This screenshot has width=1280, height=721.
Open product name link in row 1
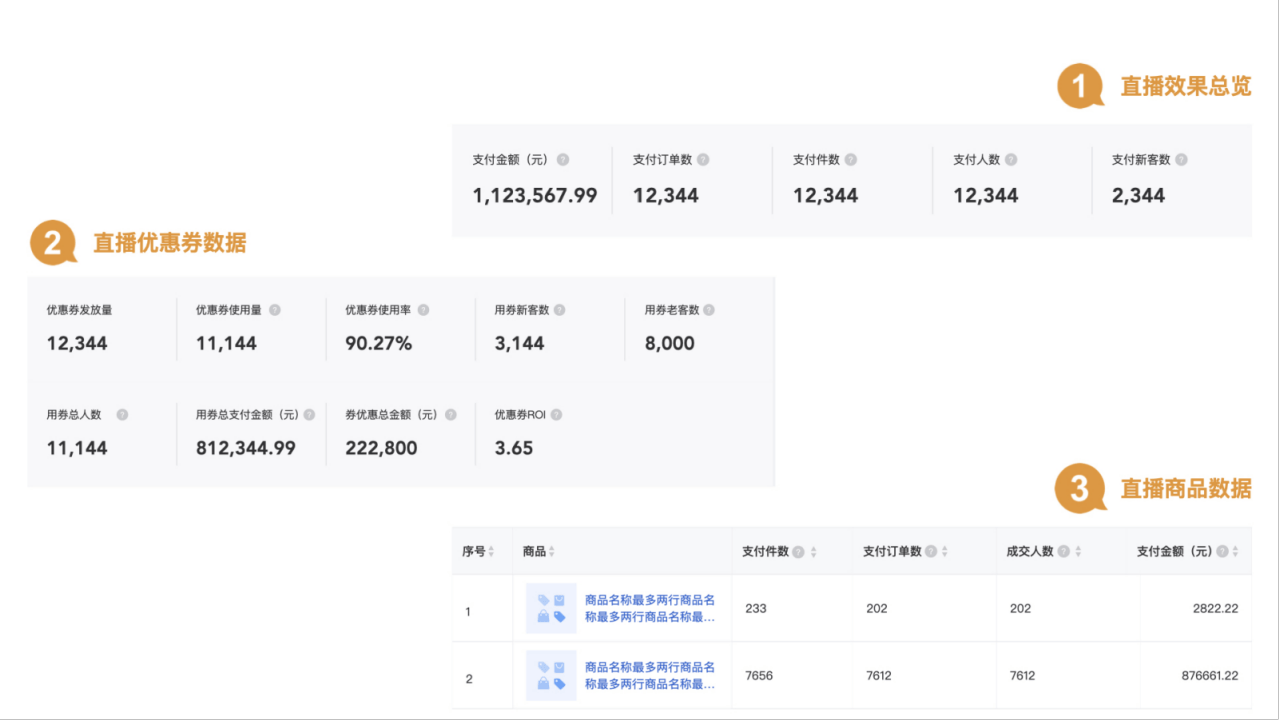tap(650, 609)
